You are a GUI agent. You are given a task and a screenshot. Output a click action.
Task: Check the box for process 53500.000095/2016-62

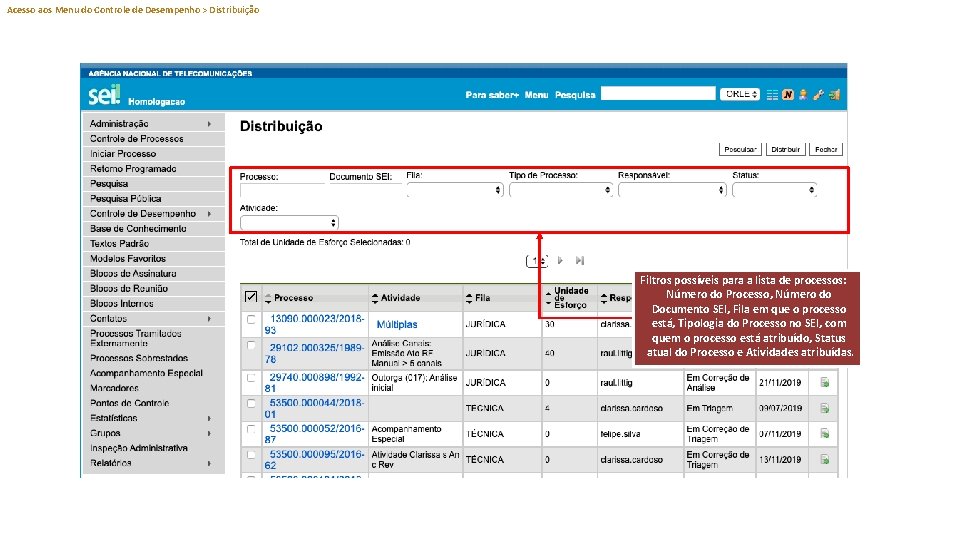[251, 455]
